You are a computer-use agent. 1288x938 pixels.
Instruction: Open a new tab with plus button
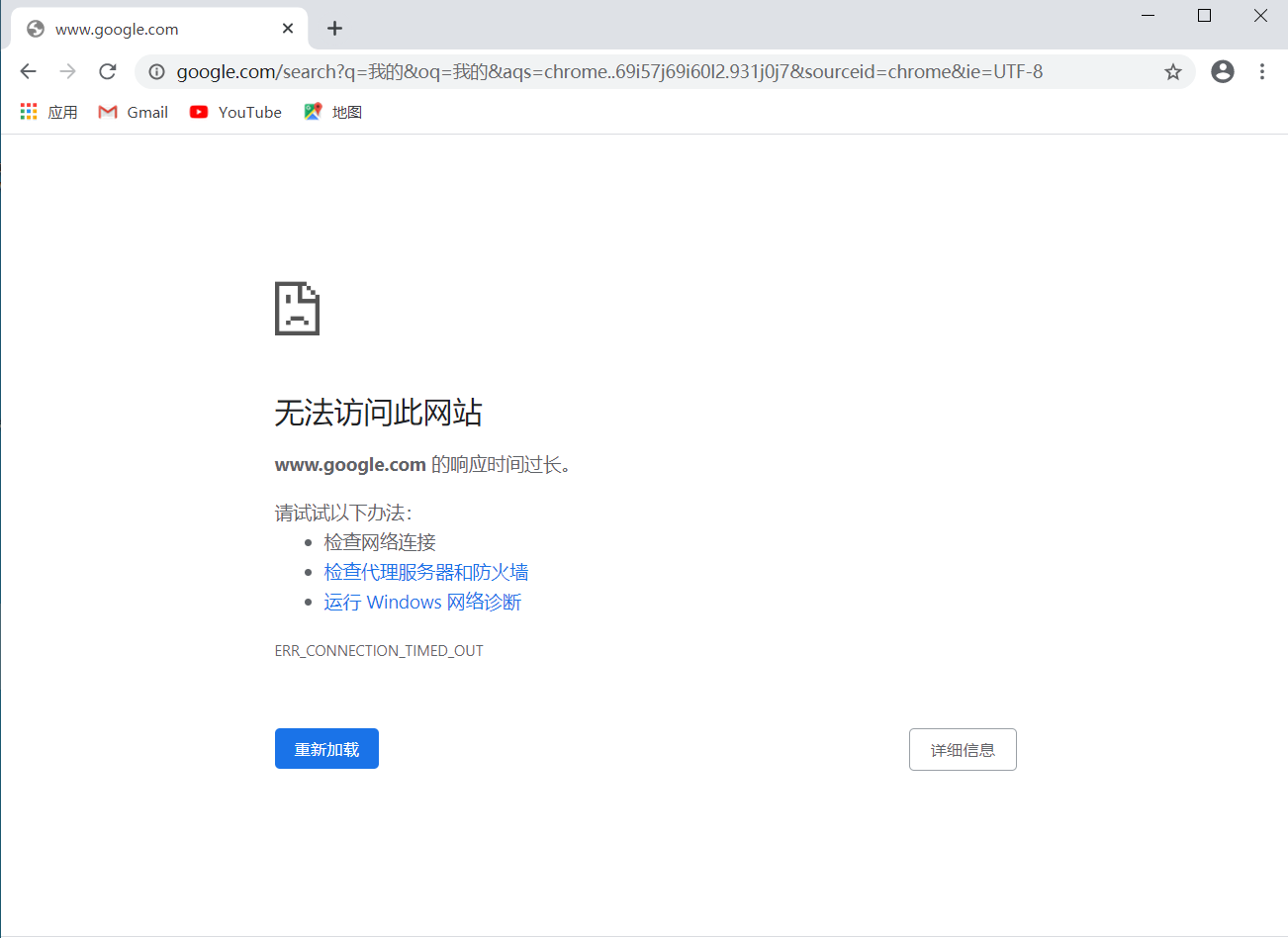point(334,29)
